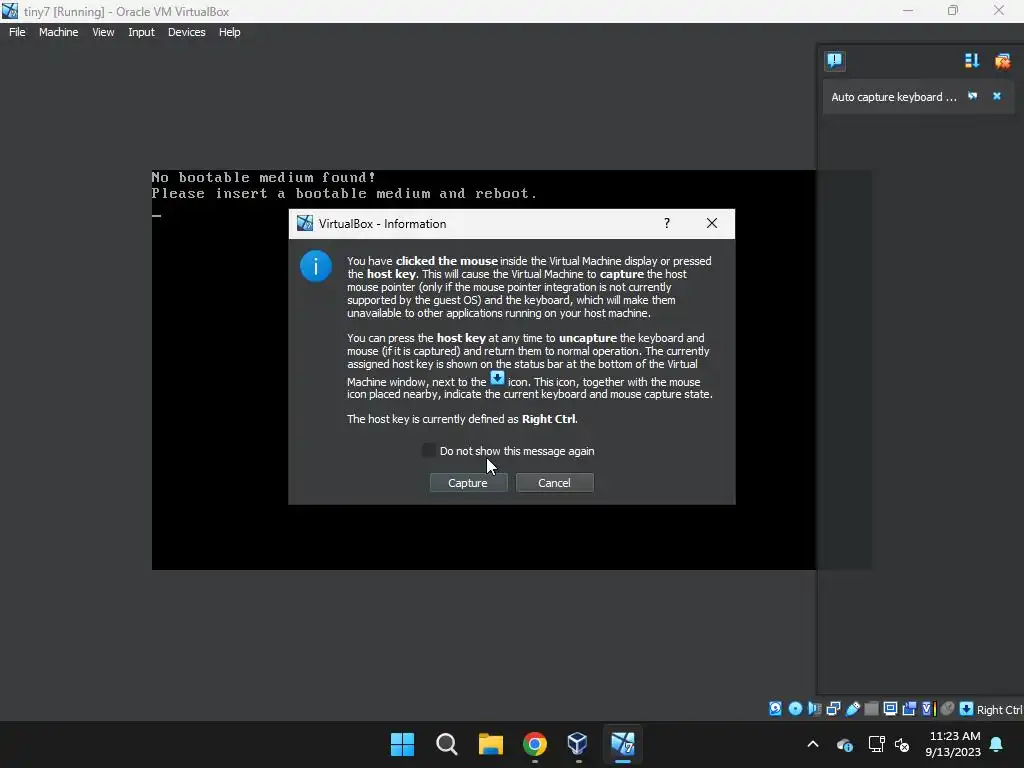
Task: Click the OneDrive cloud tray icon
Action: coord(844,744)
